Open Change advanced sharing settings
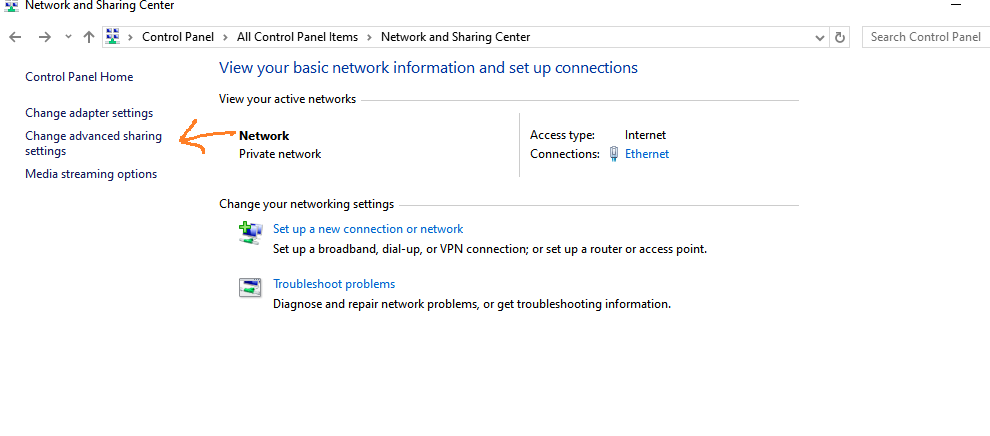990x436 pixels. pyautogui.click(x=93, y=143)
